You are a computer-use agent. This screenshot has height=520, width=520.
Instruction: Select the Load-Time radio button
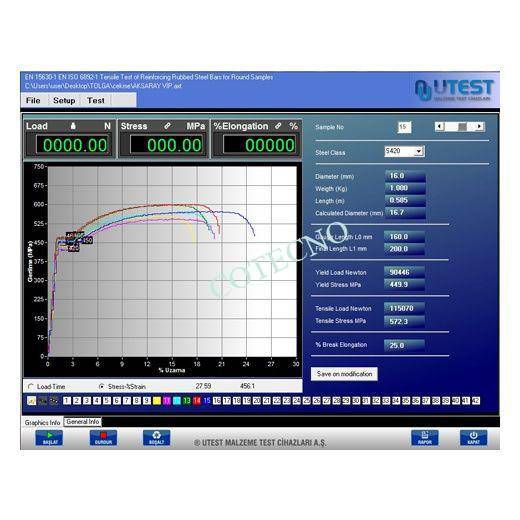[x=31, y=387]
